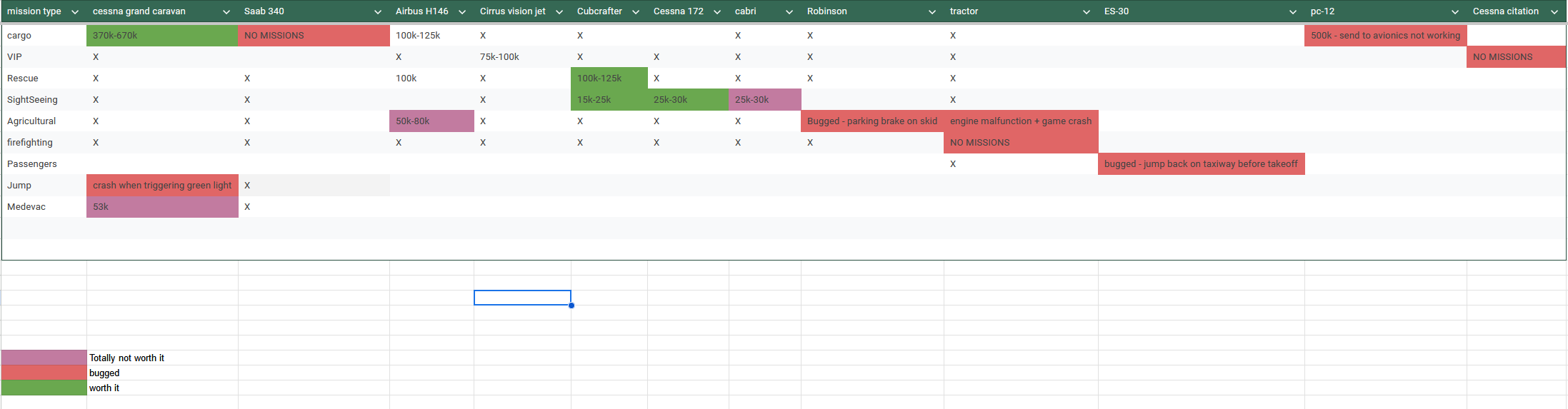Viewport: 1568px width, 409px height.
Task: Open the Robinson column filter dropdown
Action: click(x=932, y=12)
